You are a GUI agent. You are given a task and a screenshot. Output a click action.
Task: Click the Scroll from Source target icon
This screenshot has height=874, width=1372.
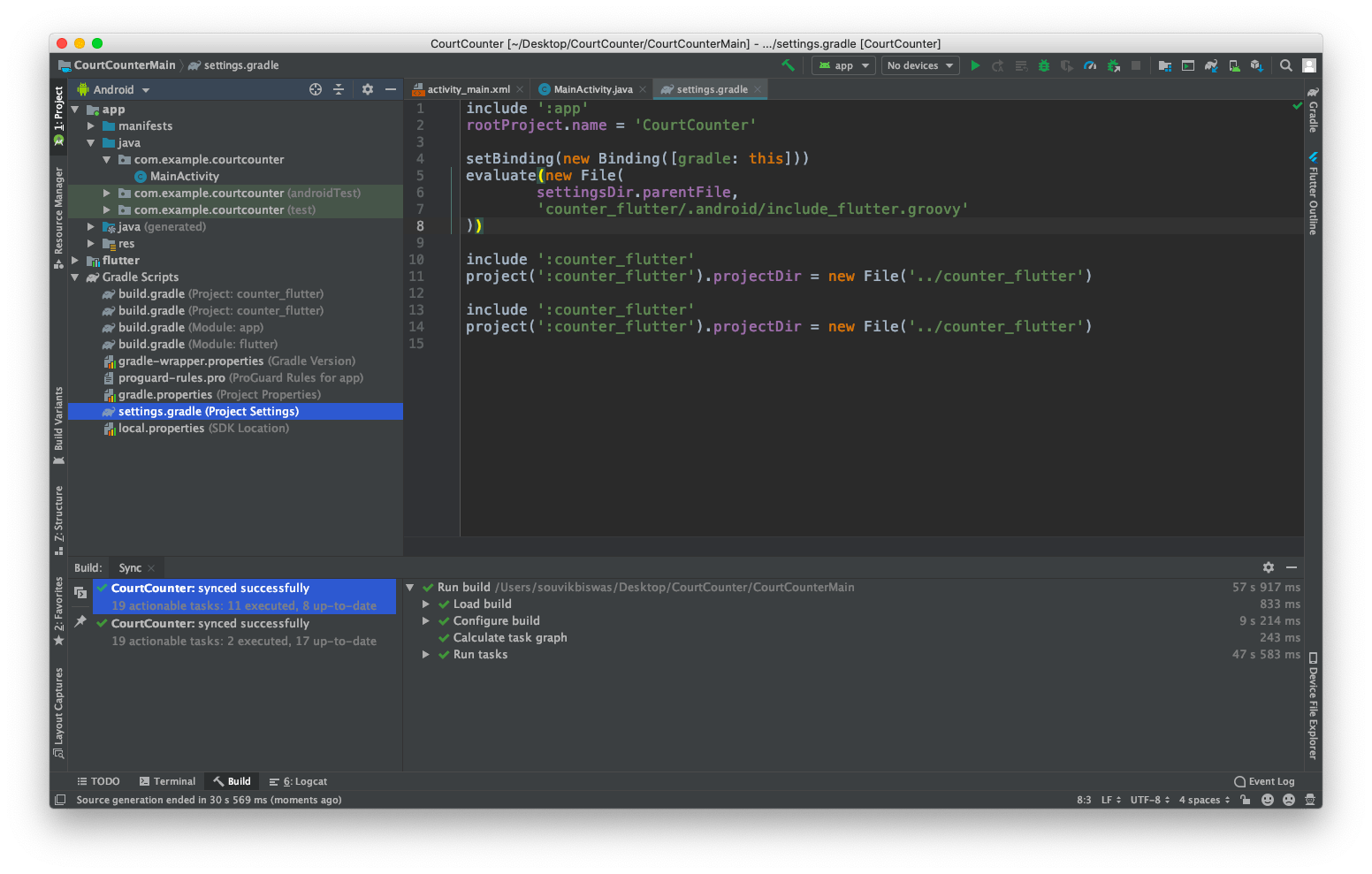(x=316, y=89)
